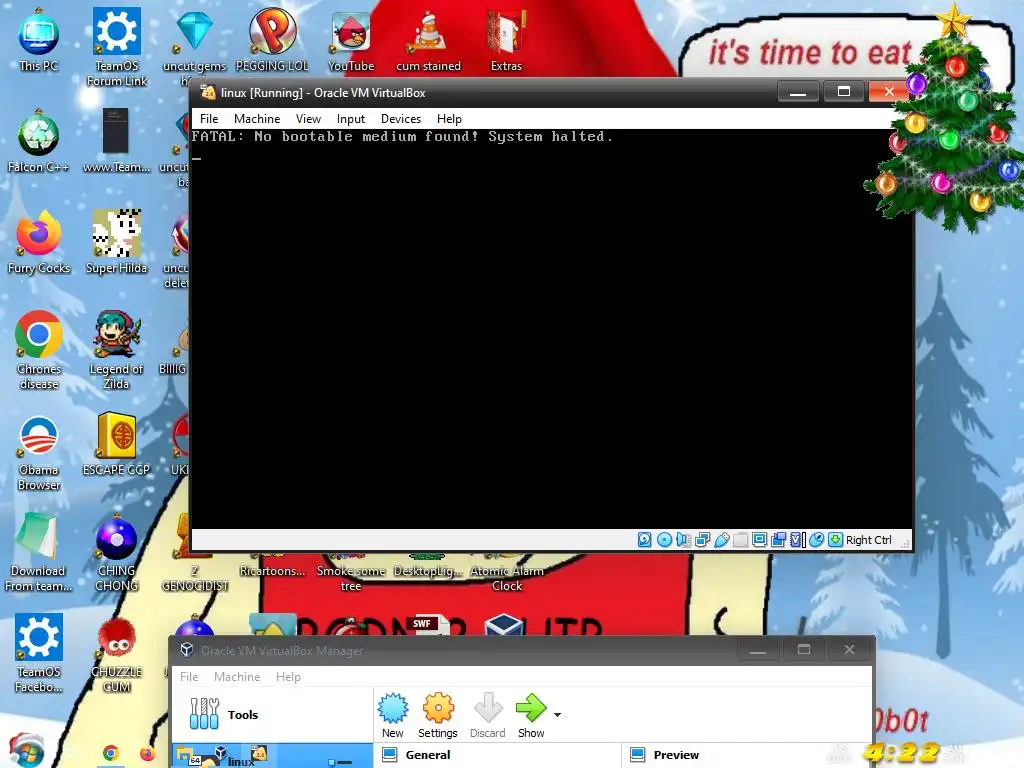Click the USB devices status icon
The image size is (1024, 768).
[722, 539]
